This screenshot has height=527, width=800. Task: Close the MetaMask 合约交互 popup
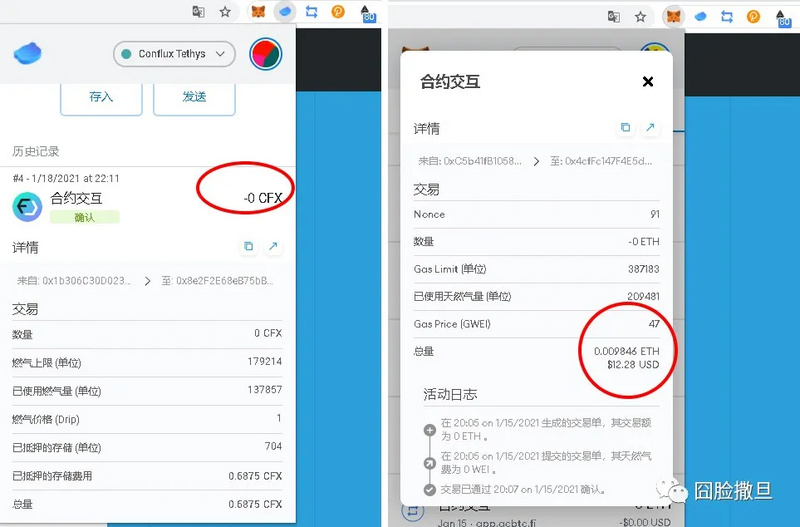tap(648, 82)
